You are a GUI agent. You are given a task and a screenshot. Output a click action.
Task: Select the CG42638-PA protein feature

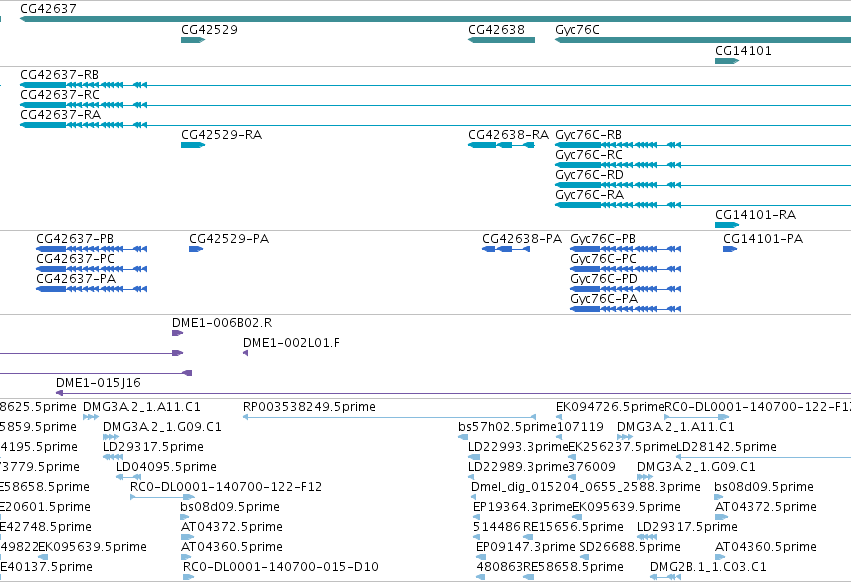(x=506, y=249)
